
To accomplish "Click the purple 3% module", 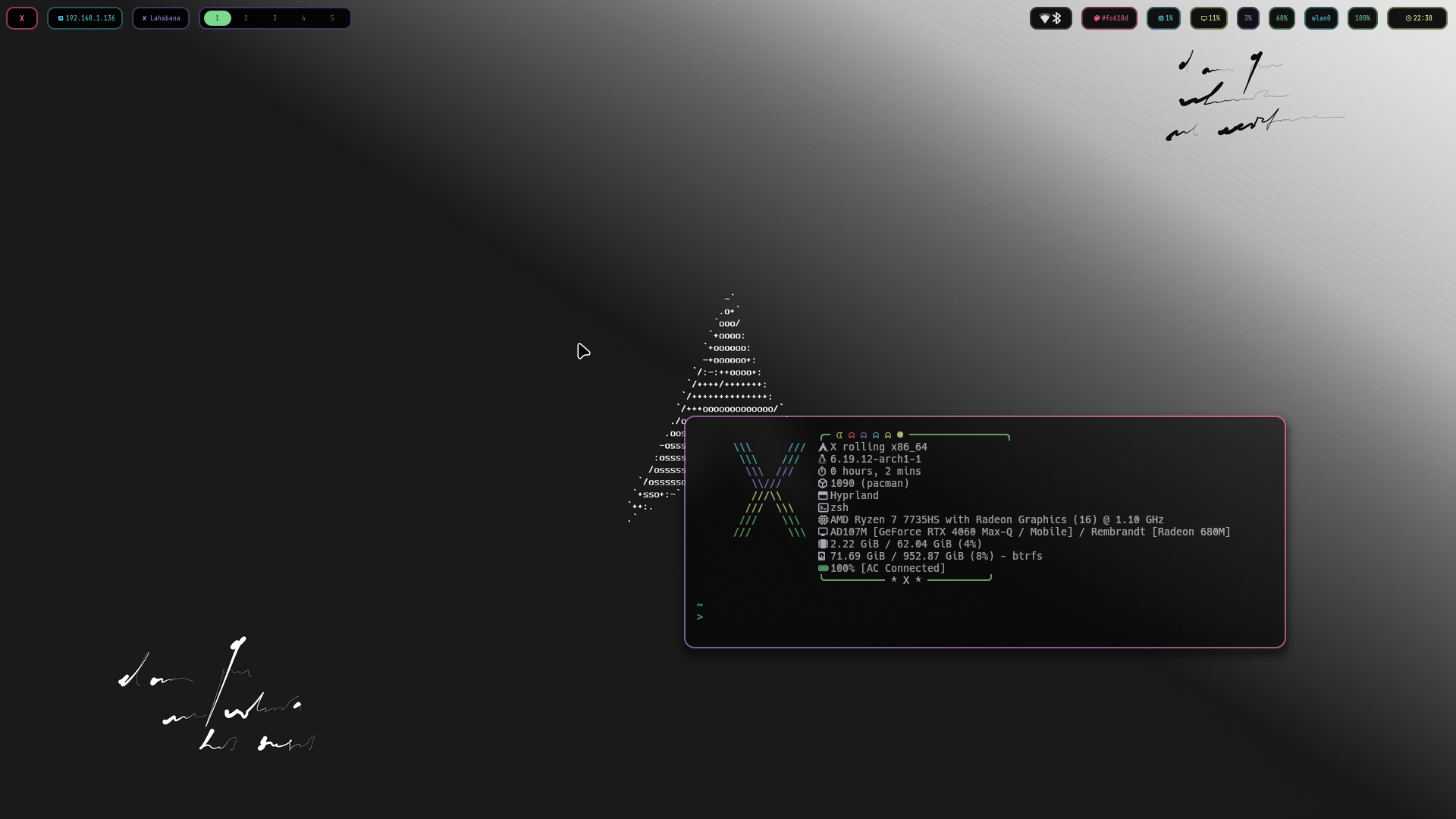I will [1248, 18].
